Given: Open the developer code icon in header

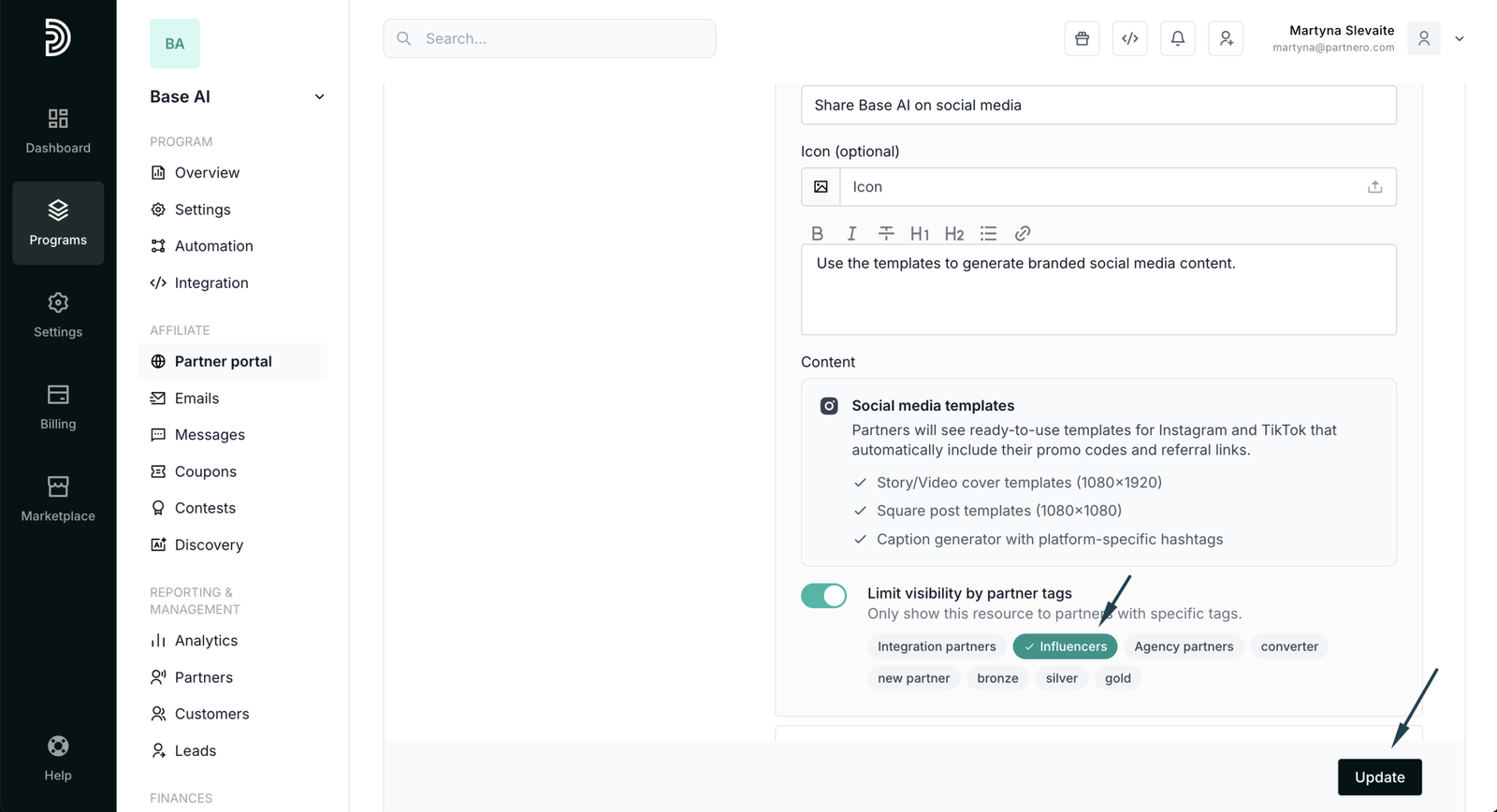Looking at the screenshot, I should click(x=1129, y=38).
